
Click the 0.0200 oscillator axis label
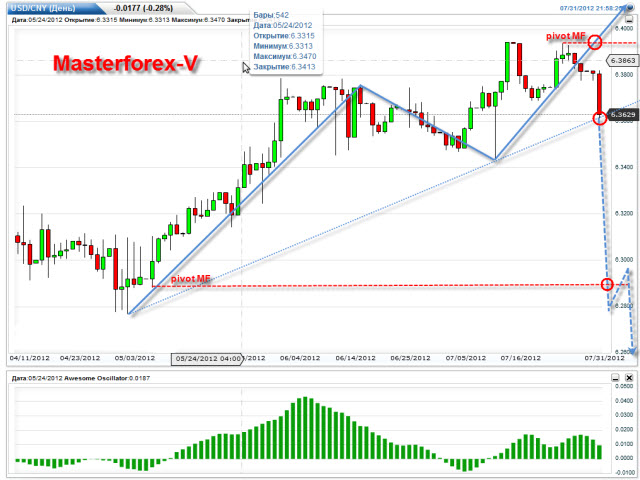point(624,429)
